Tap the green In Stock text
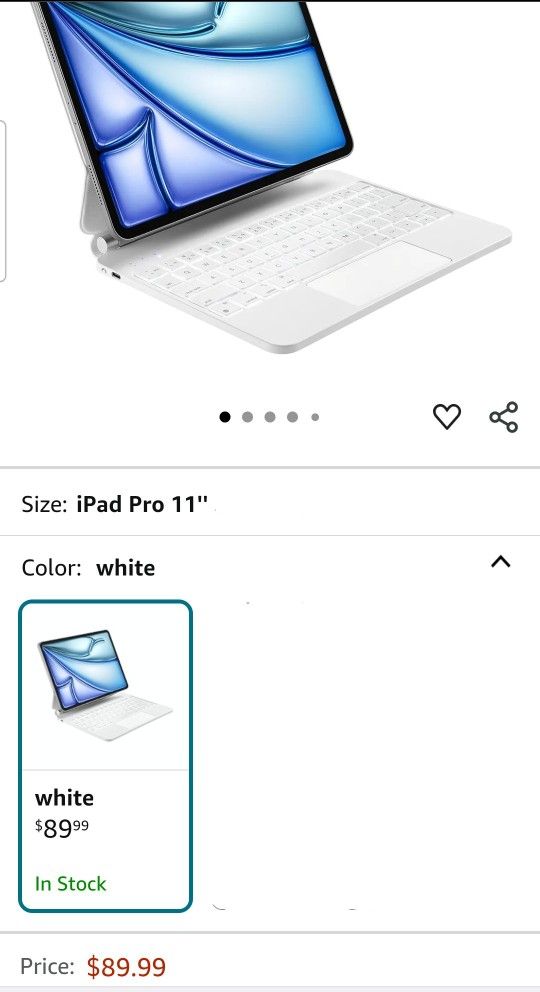The image size is (540, 992). coord(70,883)
